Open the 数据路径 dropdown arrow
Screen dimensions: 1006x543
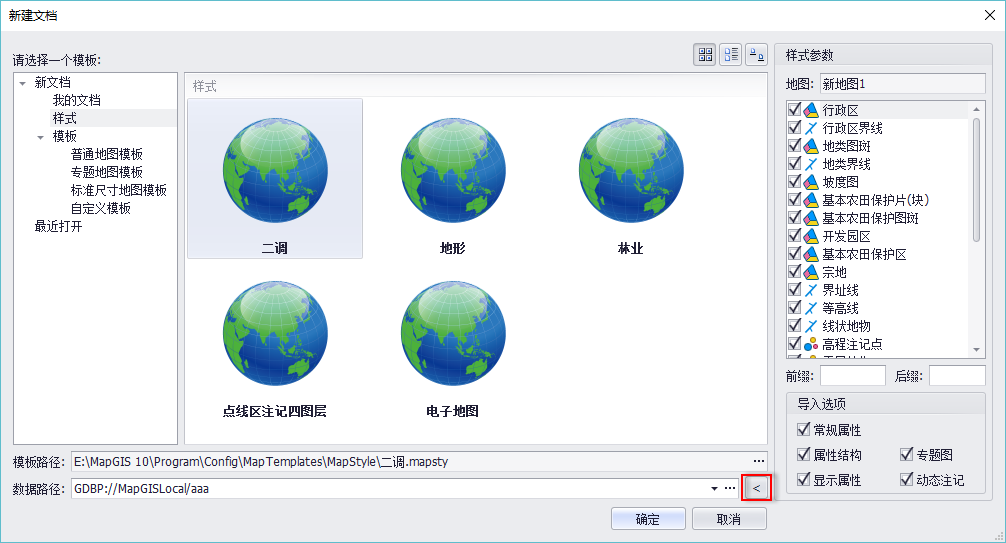[714, 488]
